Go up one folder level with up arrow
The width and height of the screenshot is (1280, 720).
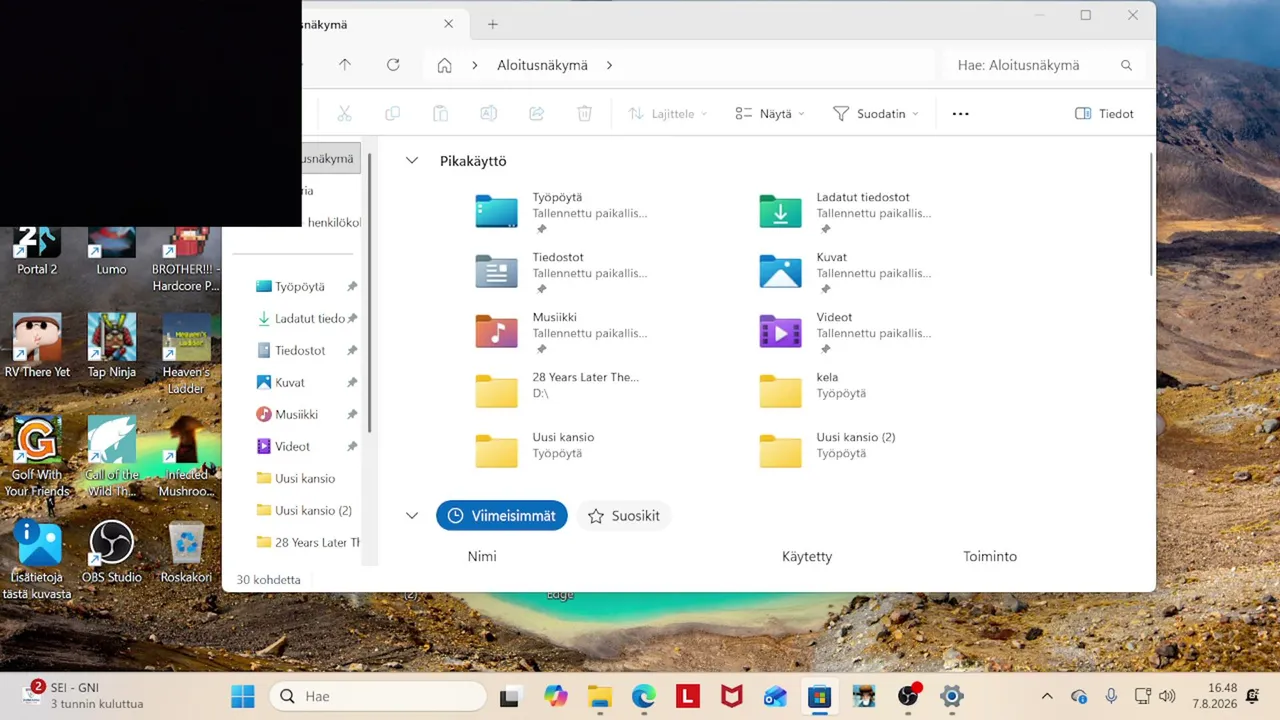tap(345, 65)
